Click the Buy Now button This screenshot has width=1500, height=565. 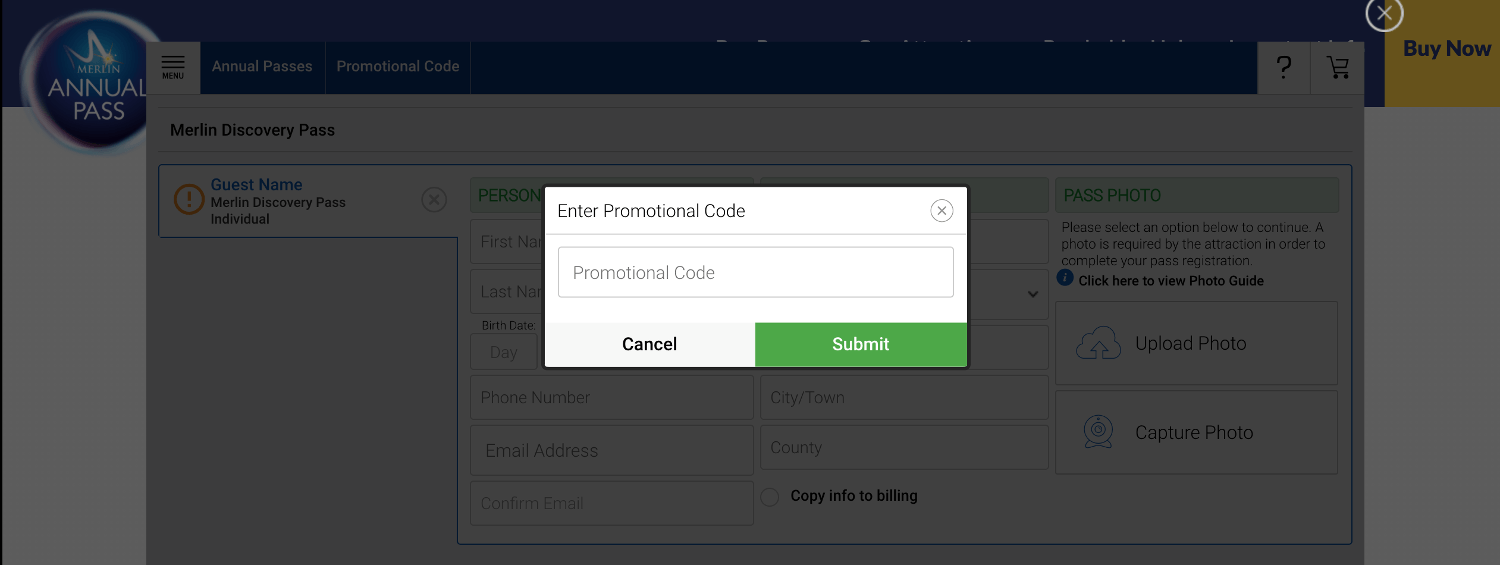[1446, 50]
